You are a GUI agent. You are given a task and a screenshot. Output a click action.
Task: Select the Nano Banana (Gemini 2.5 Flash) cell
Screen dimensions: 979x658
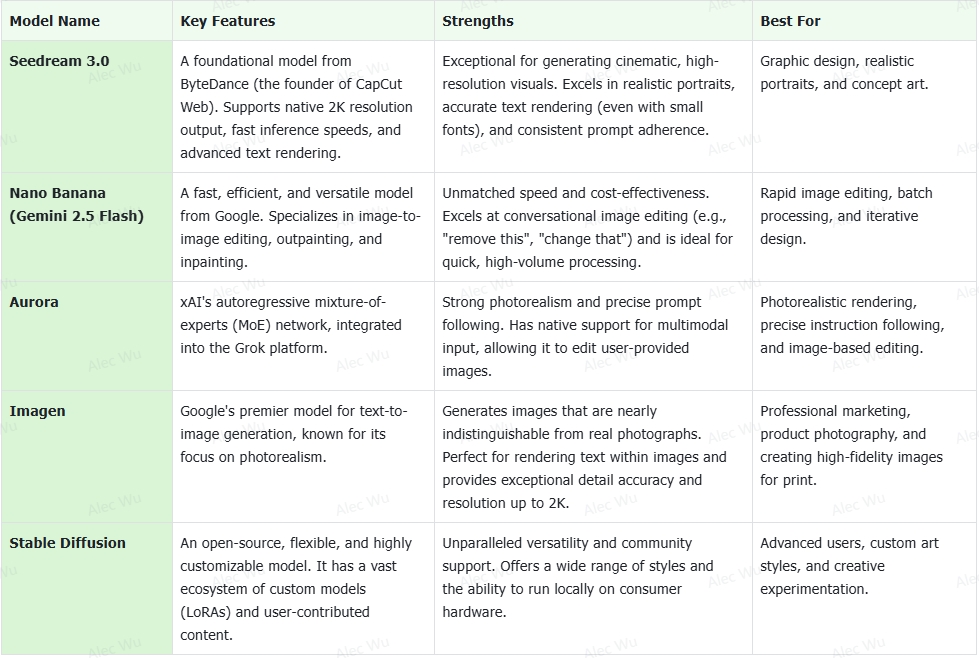pos(87,227)
